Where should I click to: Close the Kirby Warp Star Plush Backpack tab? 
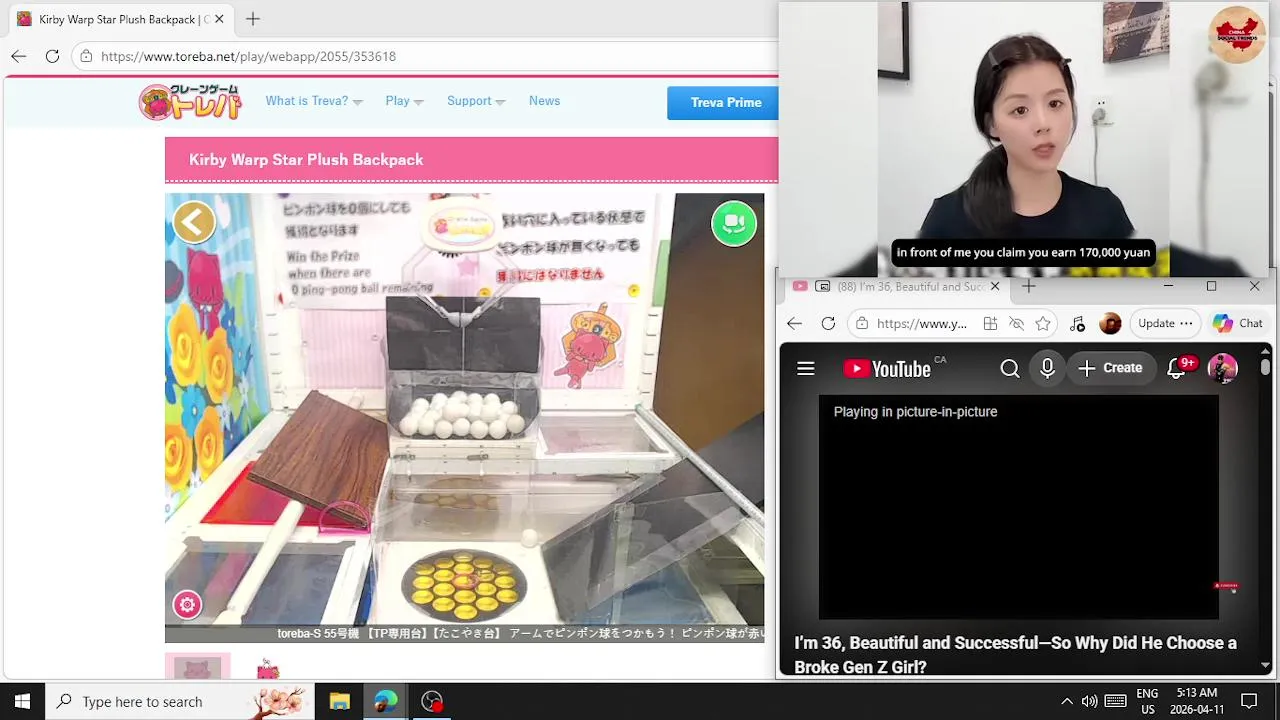(x=219, y=19)
